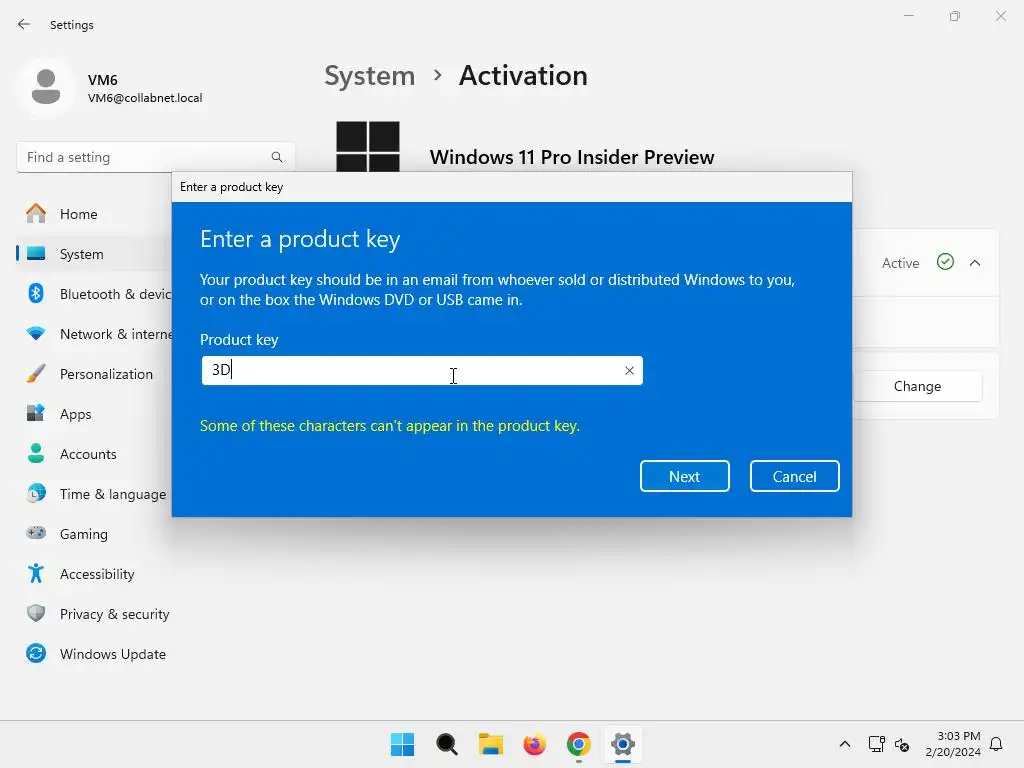
Task: Open the clock showing 3:03 PM
Action: click(x=953, y=744)
